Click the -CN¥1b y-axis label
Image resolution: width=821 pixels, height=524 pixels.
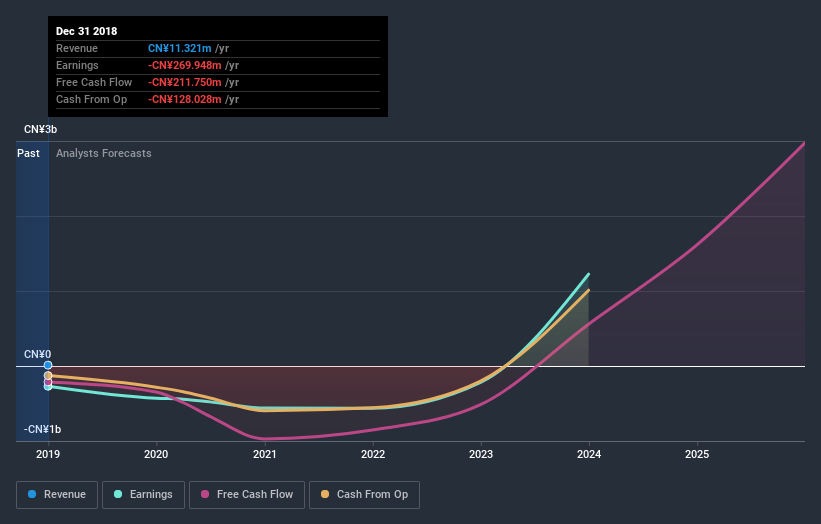click(x=42, y=429)
